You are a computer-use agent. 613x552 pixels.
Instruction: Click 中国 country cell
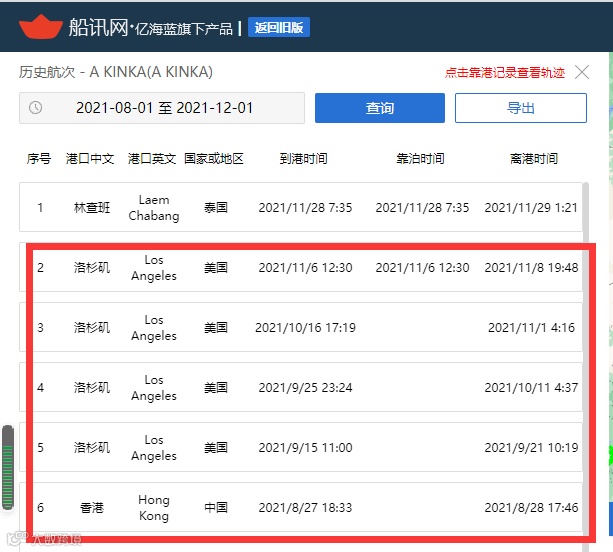[x=216, y=507]
